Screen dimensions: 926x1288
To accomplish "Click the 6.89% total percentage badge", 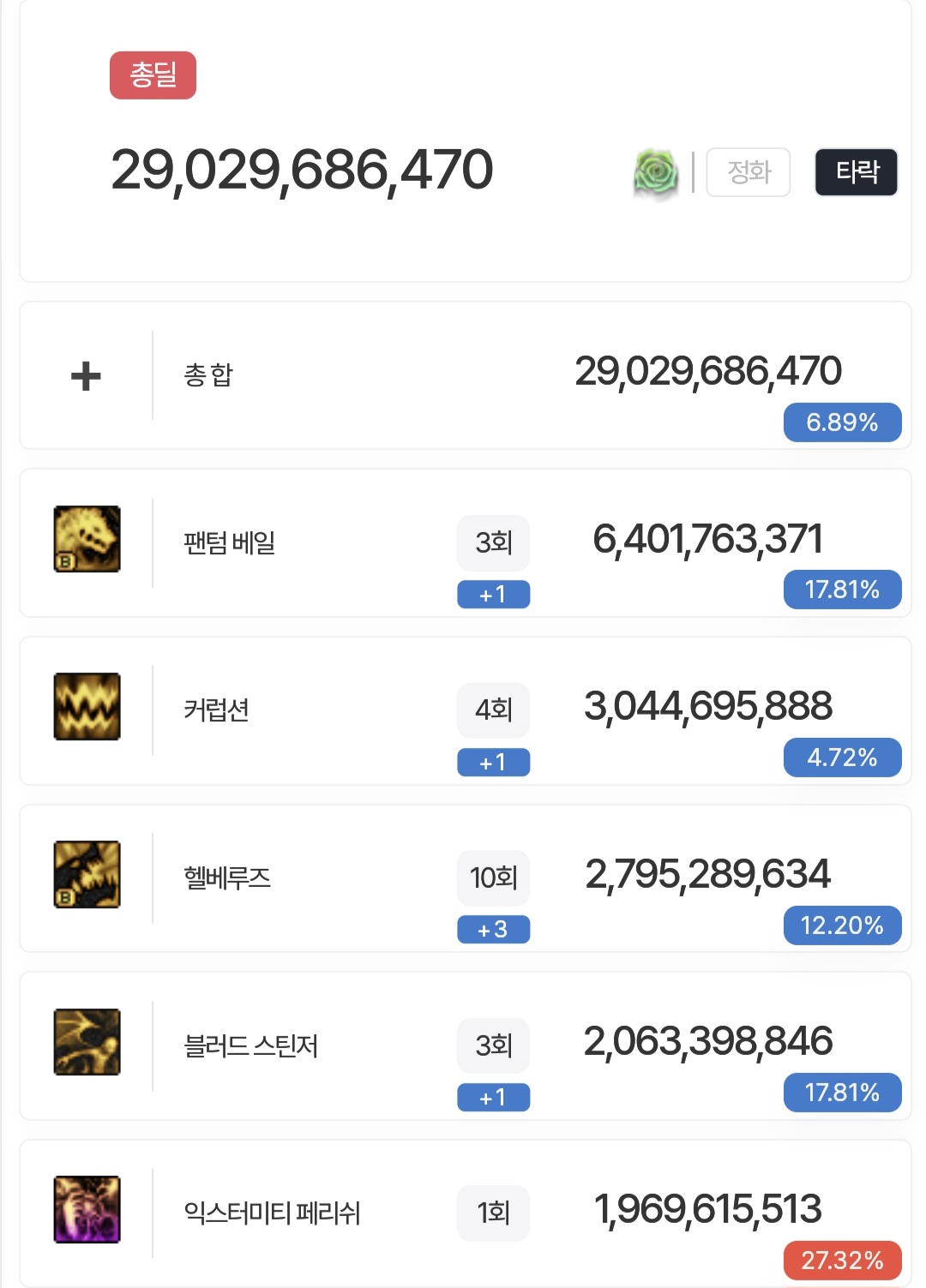I will (x=842, y=422).
